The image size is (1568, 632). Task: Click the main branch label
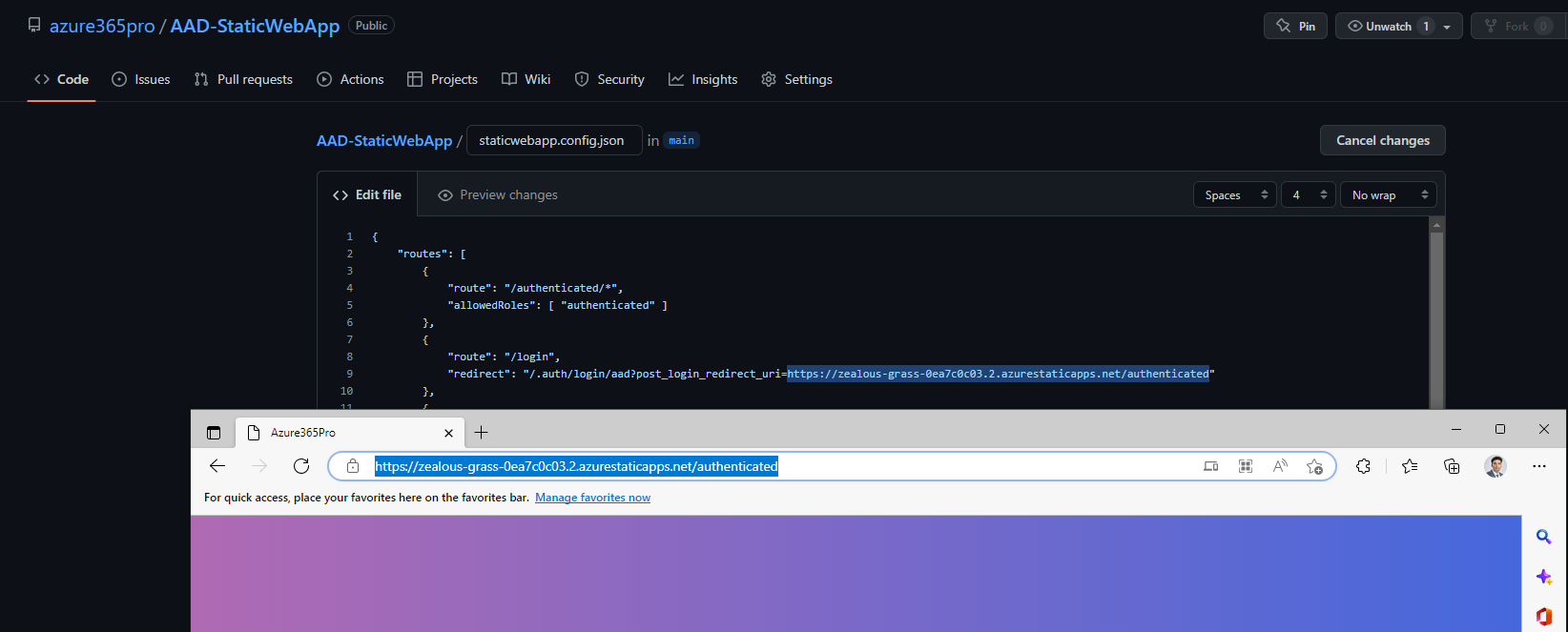coord(681,140)
